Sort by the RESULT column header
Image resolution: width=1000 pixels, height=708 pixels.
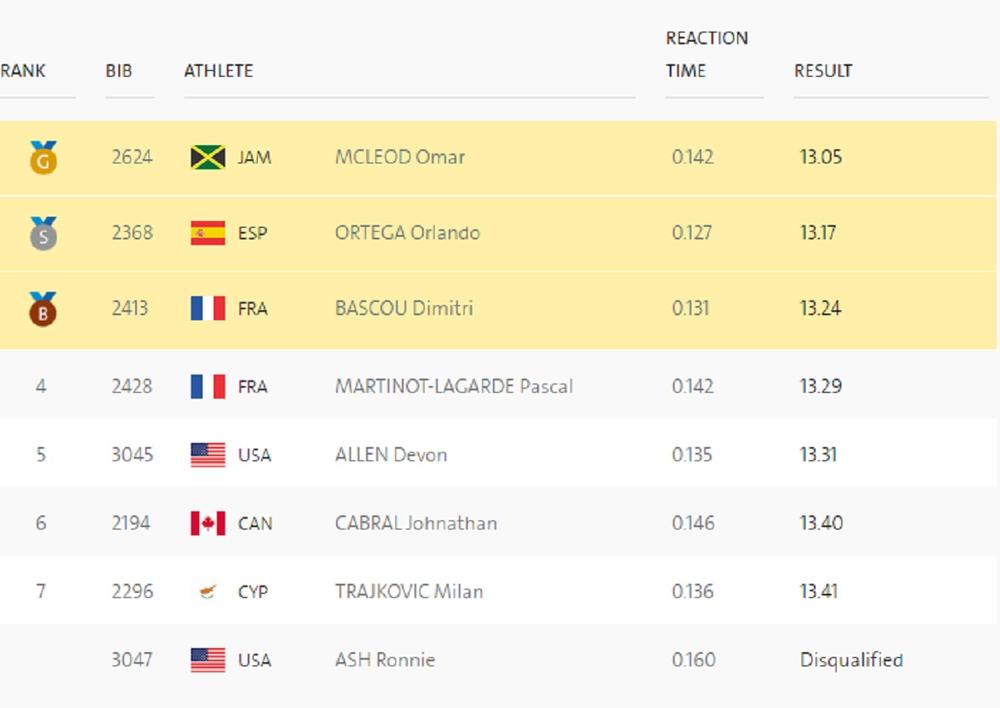coord(823,71)
